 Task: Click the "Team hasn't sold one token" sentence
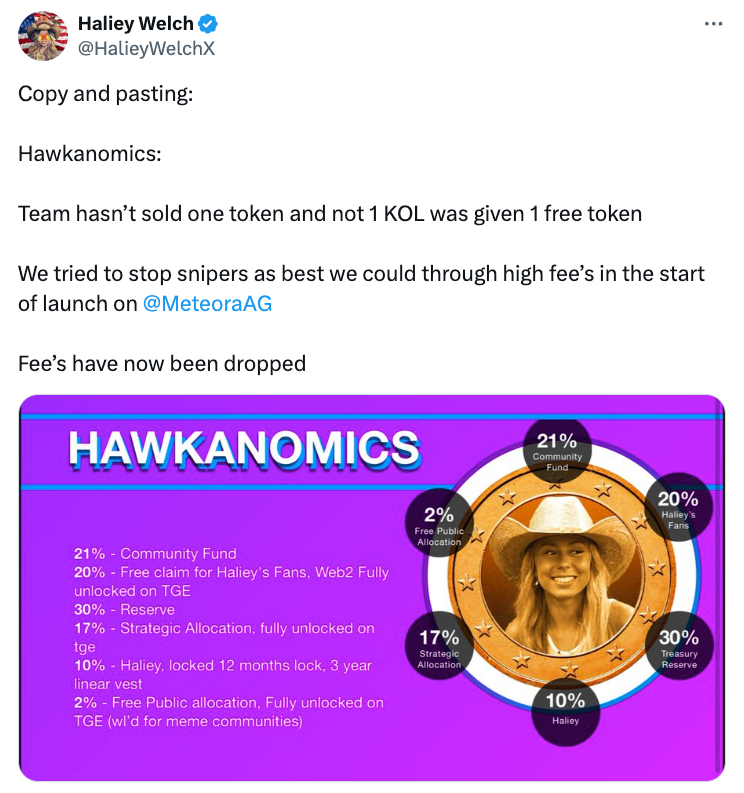[330, 214]
